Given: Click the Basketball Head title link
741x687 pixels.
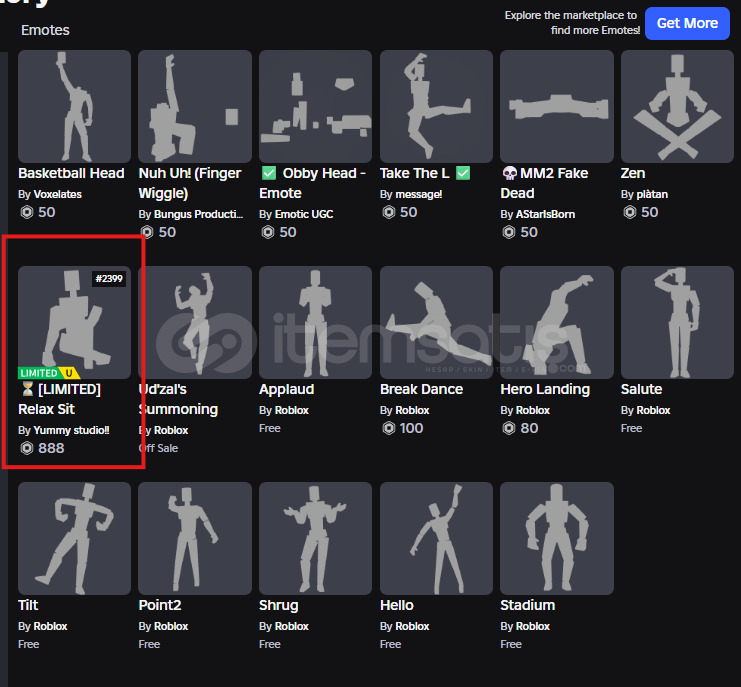Looking at the screenshot, I should [71, 173].
